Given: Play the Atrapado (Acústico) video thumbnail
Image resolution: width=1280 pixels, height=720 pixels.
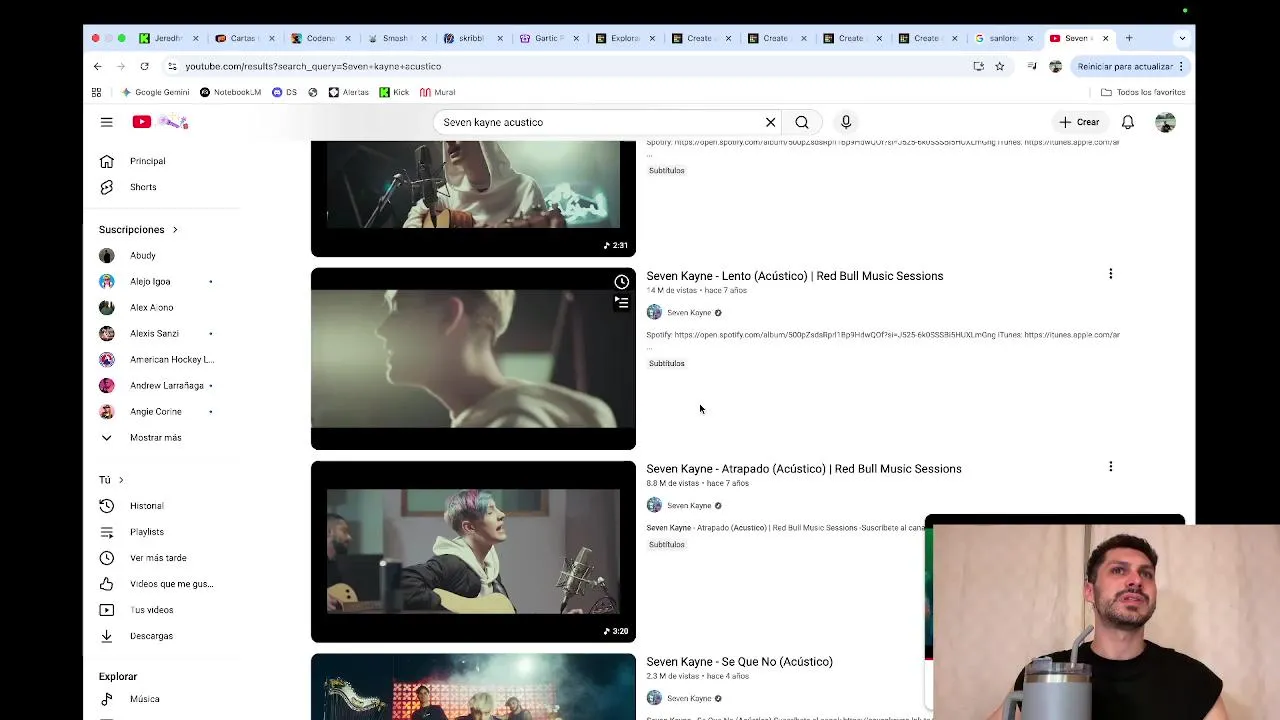Looking at the screenshot, I should tap(473, 552).
